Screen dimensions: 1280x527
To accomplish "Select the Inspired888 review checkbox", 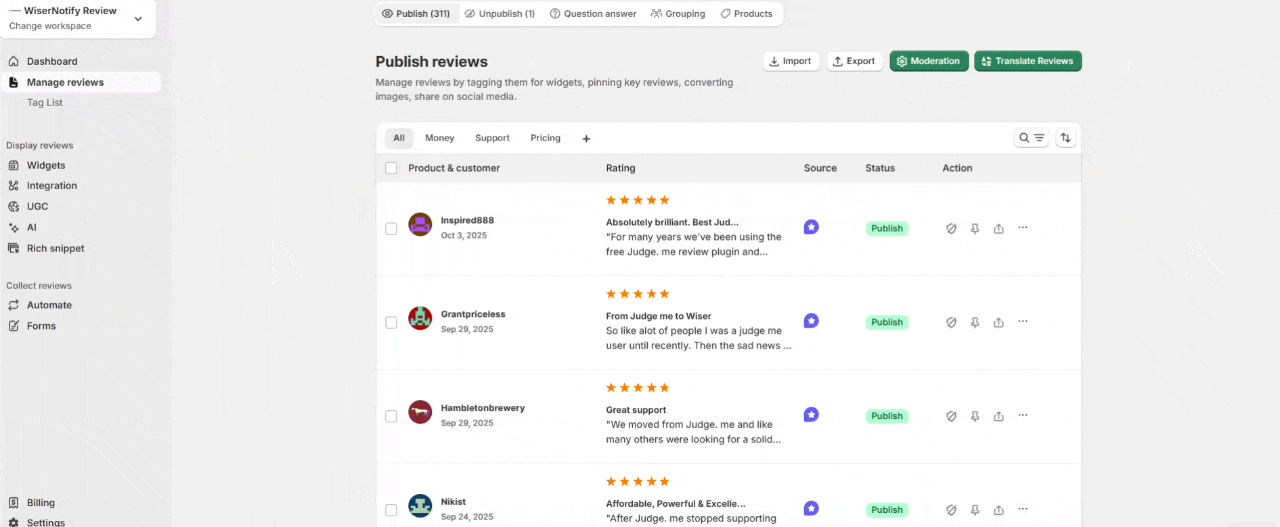I will tap(391, 228).
